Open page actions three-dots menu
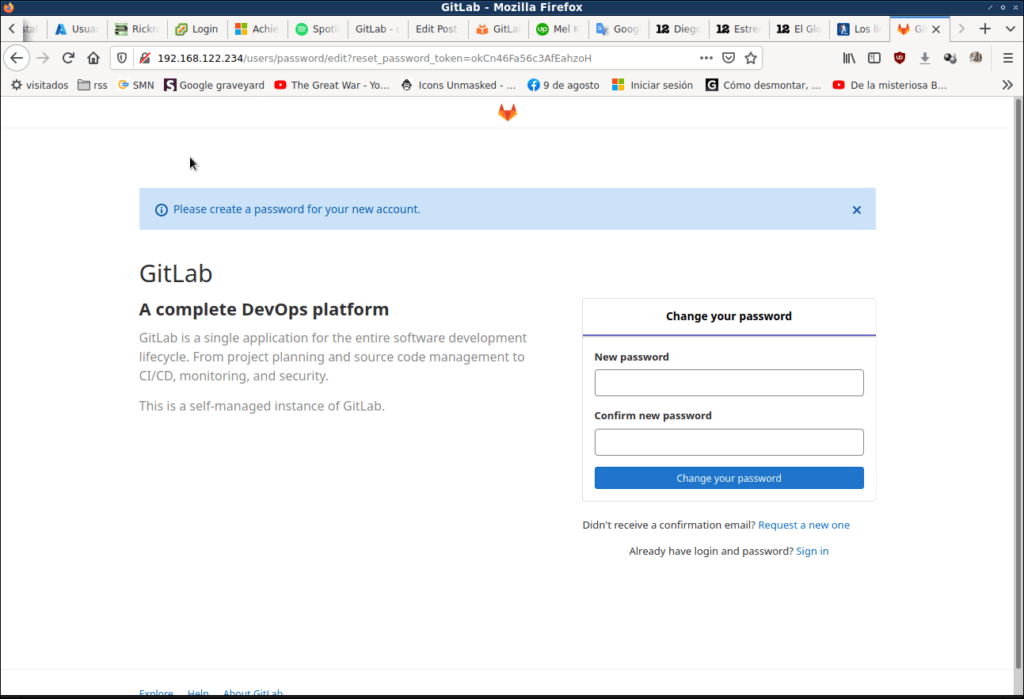The height and width of the screenshot is (699, 1024). [706, 58]
